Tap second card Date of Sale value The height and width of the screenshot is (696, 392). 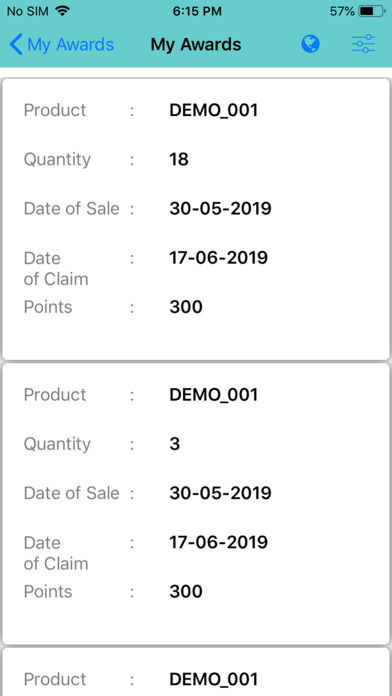click(x=220, y=493)
